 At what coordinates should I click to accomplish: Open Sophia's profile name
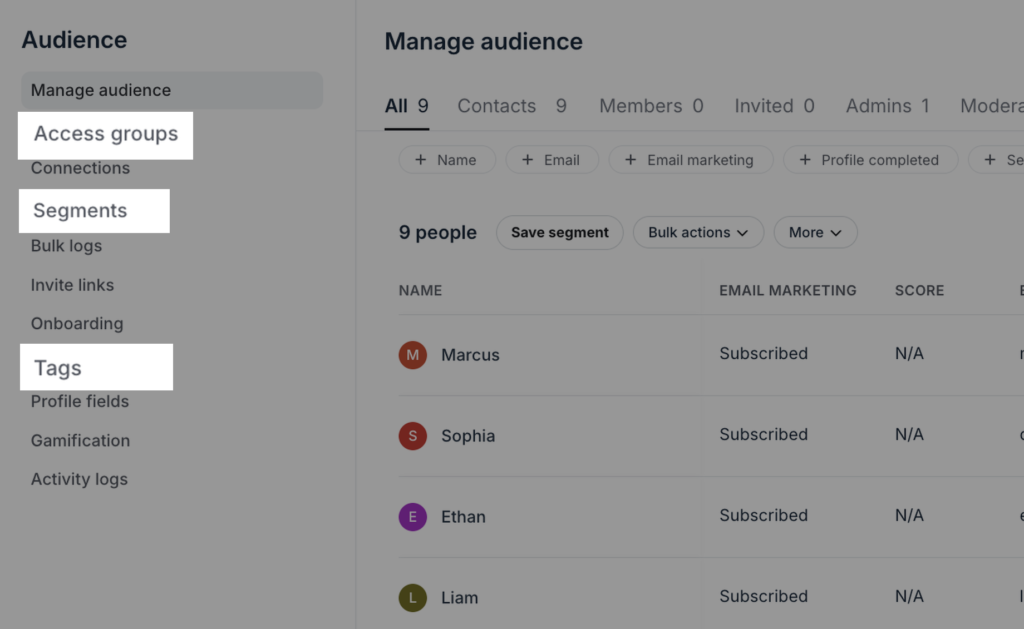click(x=468, y=436)
